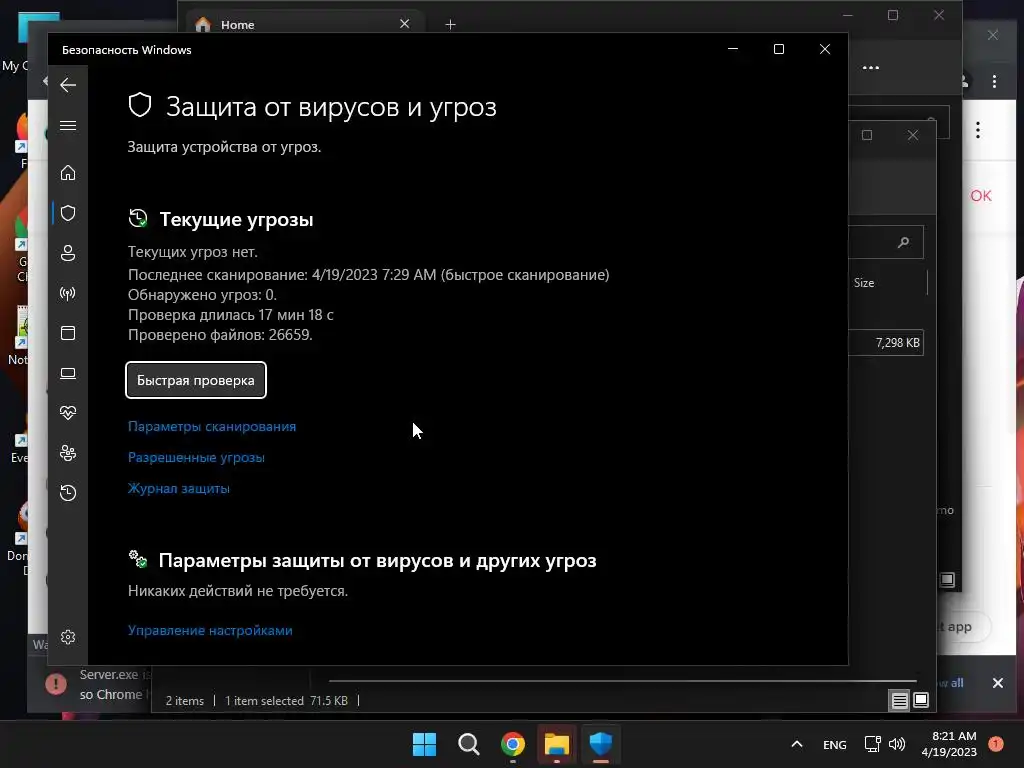Open the Home section in the sidebar
This screenshot has width=1024, height=768.
point(68,173)
